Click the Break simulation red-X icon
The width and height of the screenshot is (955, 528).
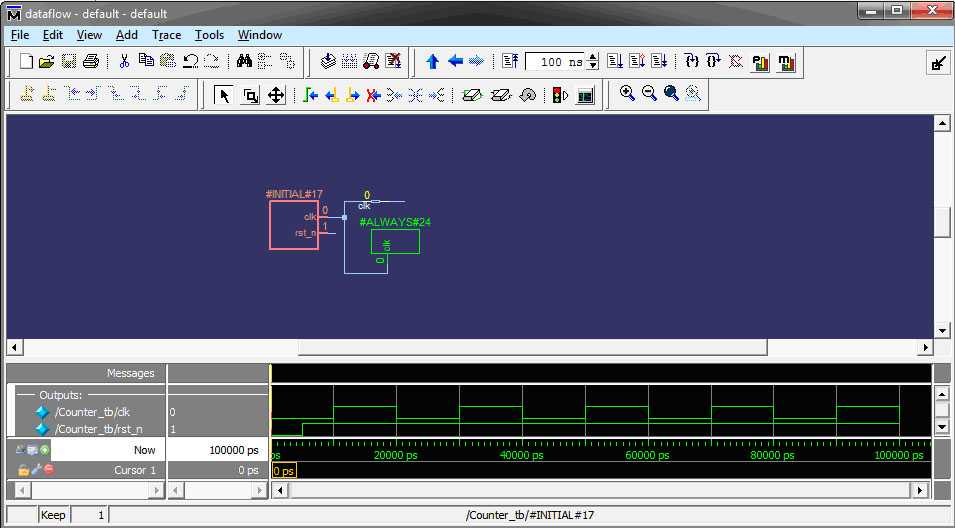point(393,61)
